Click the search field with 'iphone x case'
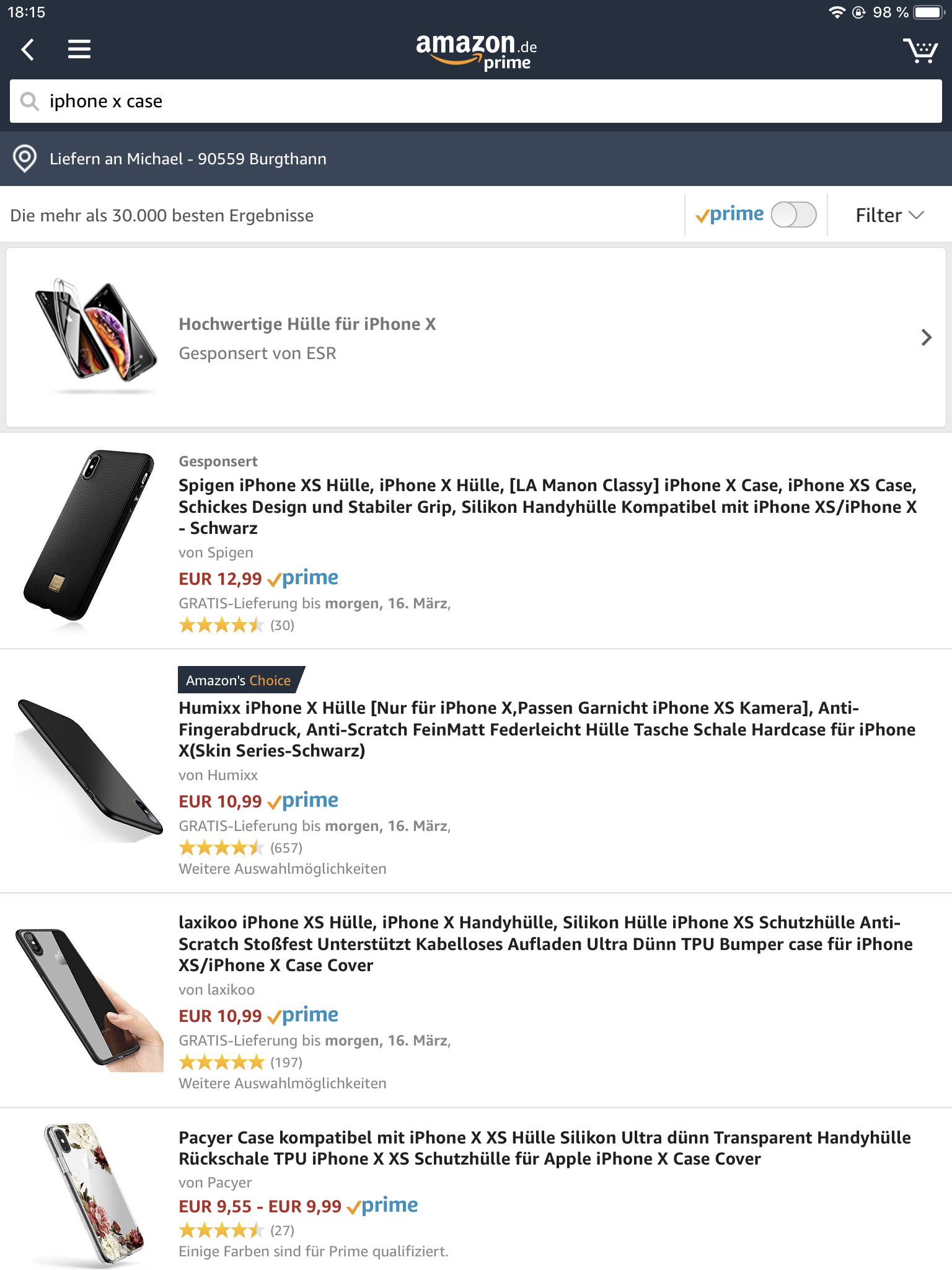The height and width of the screenshot is (1270, 952). coord(483,101)
